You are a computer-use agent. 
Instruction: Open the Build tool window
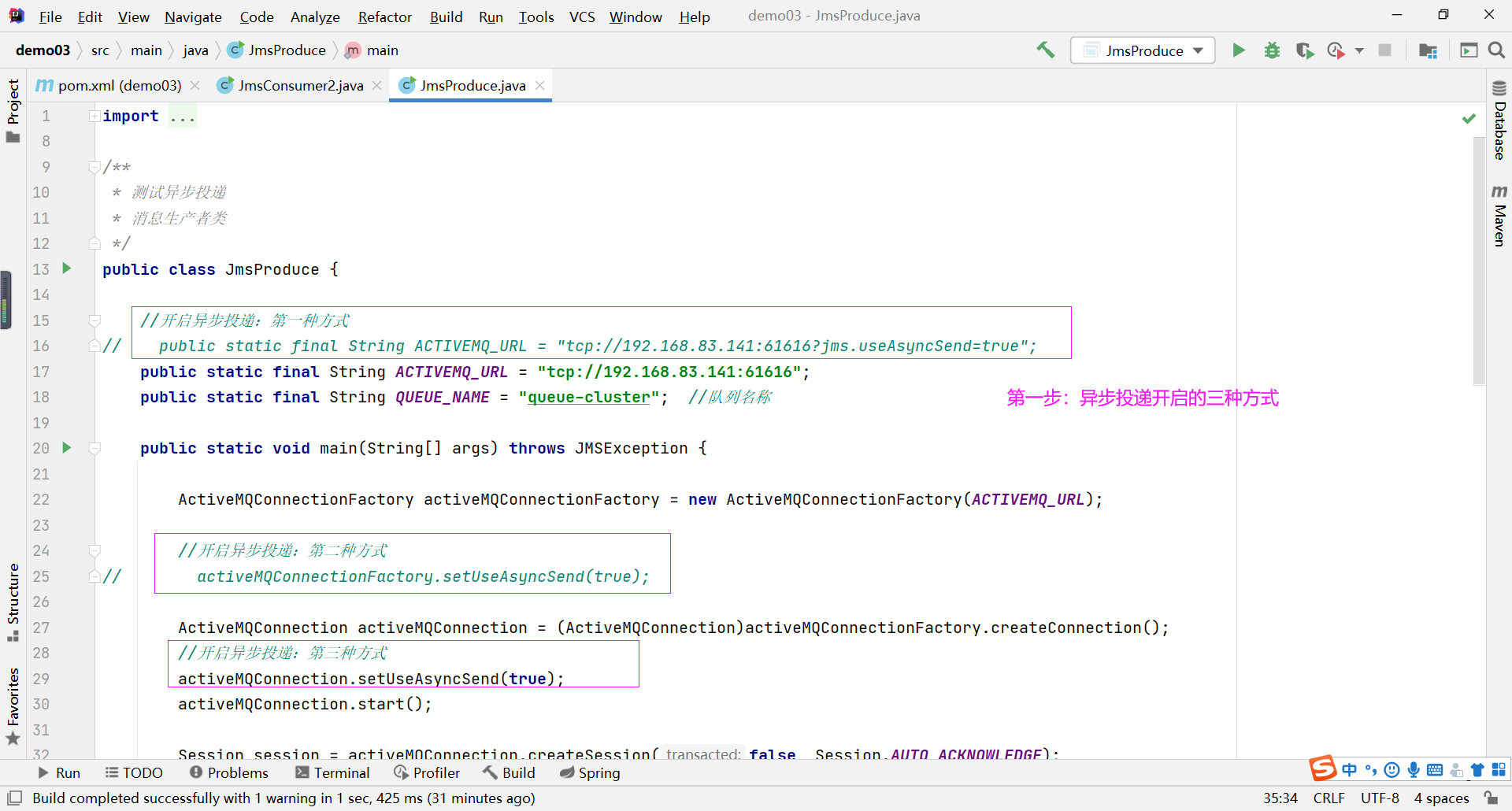(x=509, y=773)
